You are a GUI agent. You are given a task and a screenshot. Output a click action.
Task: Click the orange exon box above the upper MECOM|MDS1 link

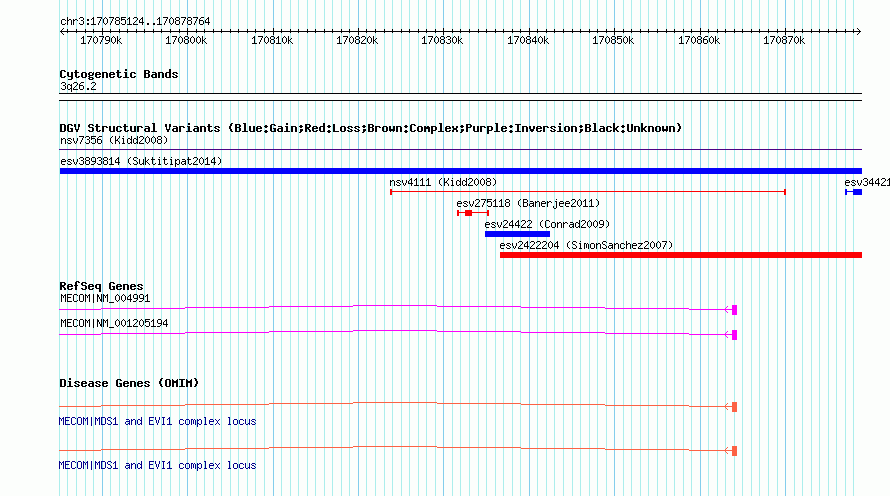[734, 407]
